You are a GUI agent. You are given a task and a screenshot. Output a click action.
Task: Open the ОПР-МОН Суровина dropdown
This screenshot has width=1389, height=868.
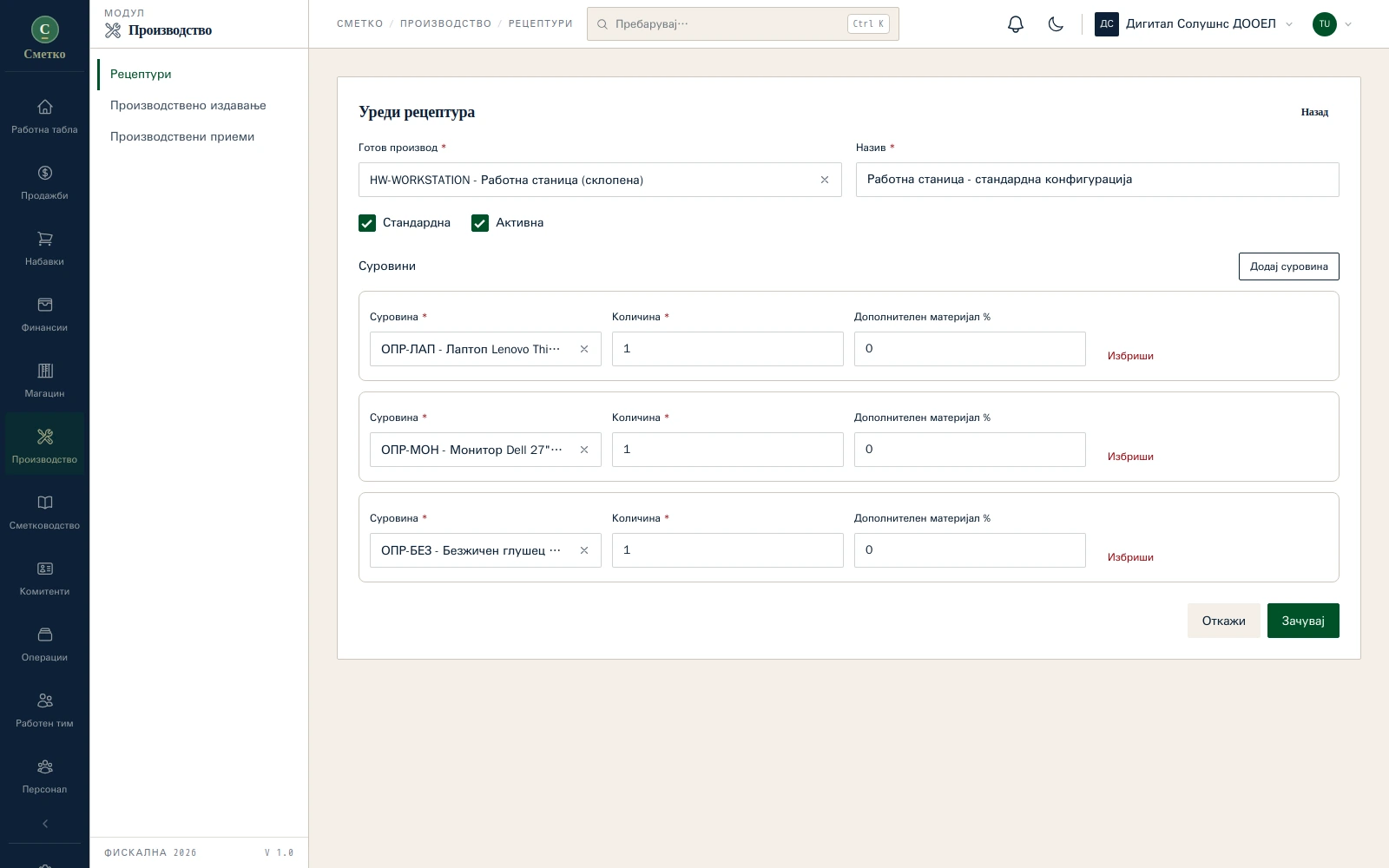click(x=485, y=450)
